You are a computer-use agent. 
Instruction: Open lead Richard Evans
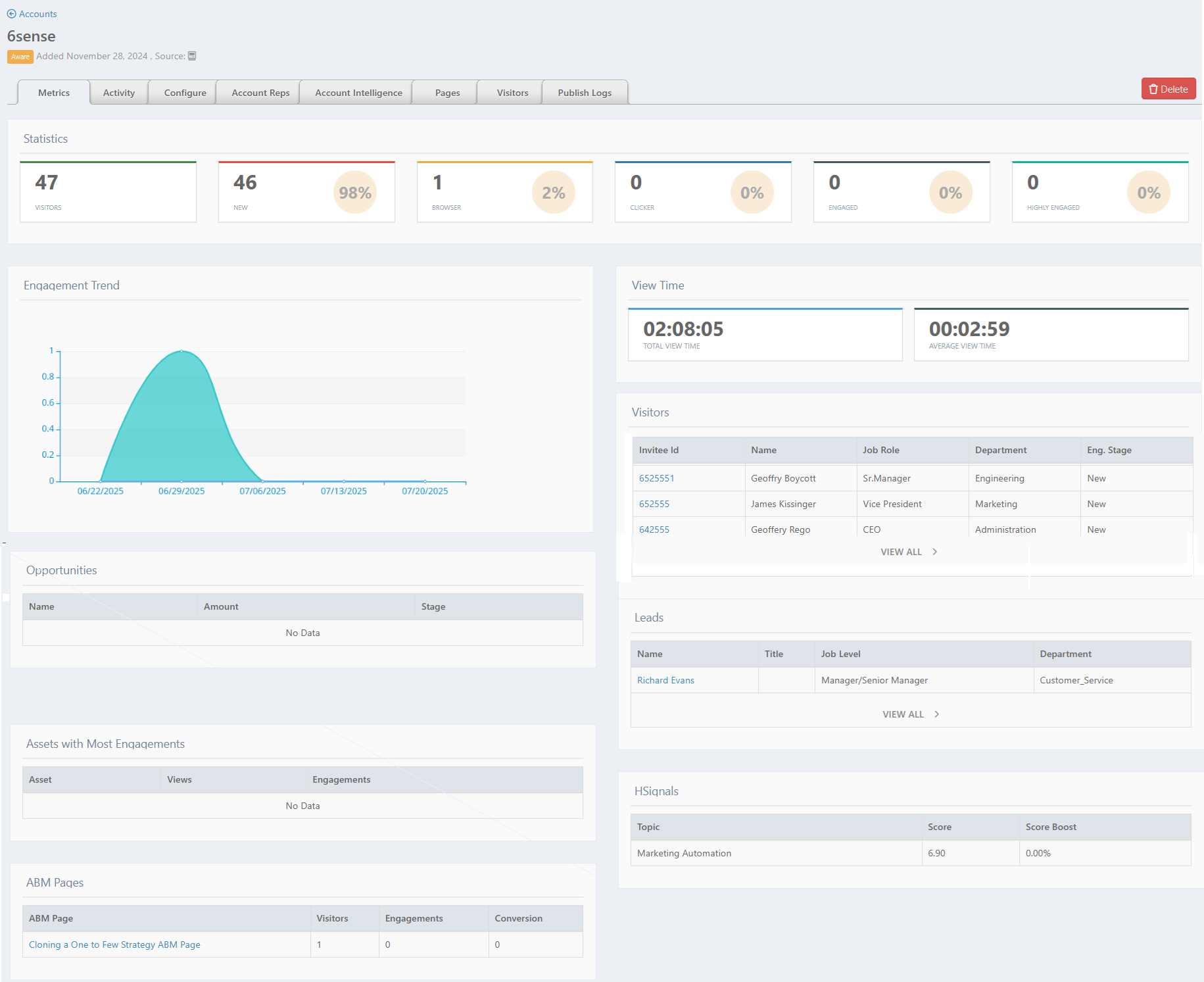665,680
